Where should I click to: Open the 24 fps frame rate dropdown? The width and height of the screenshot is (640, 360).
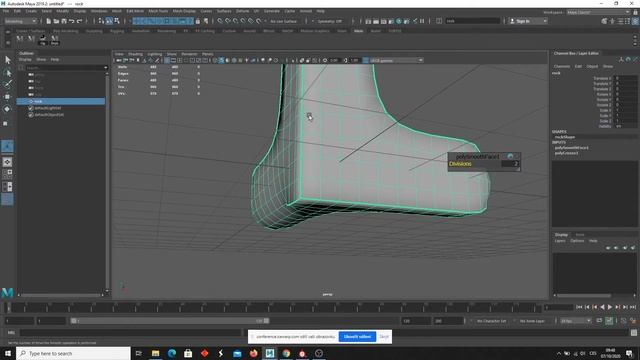point(576,321)
